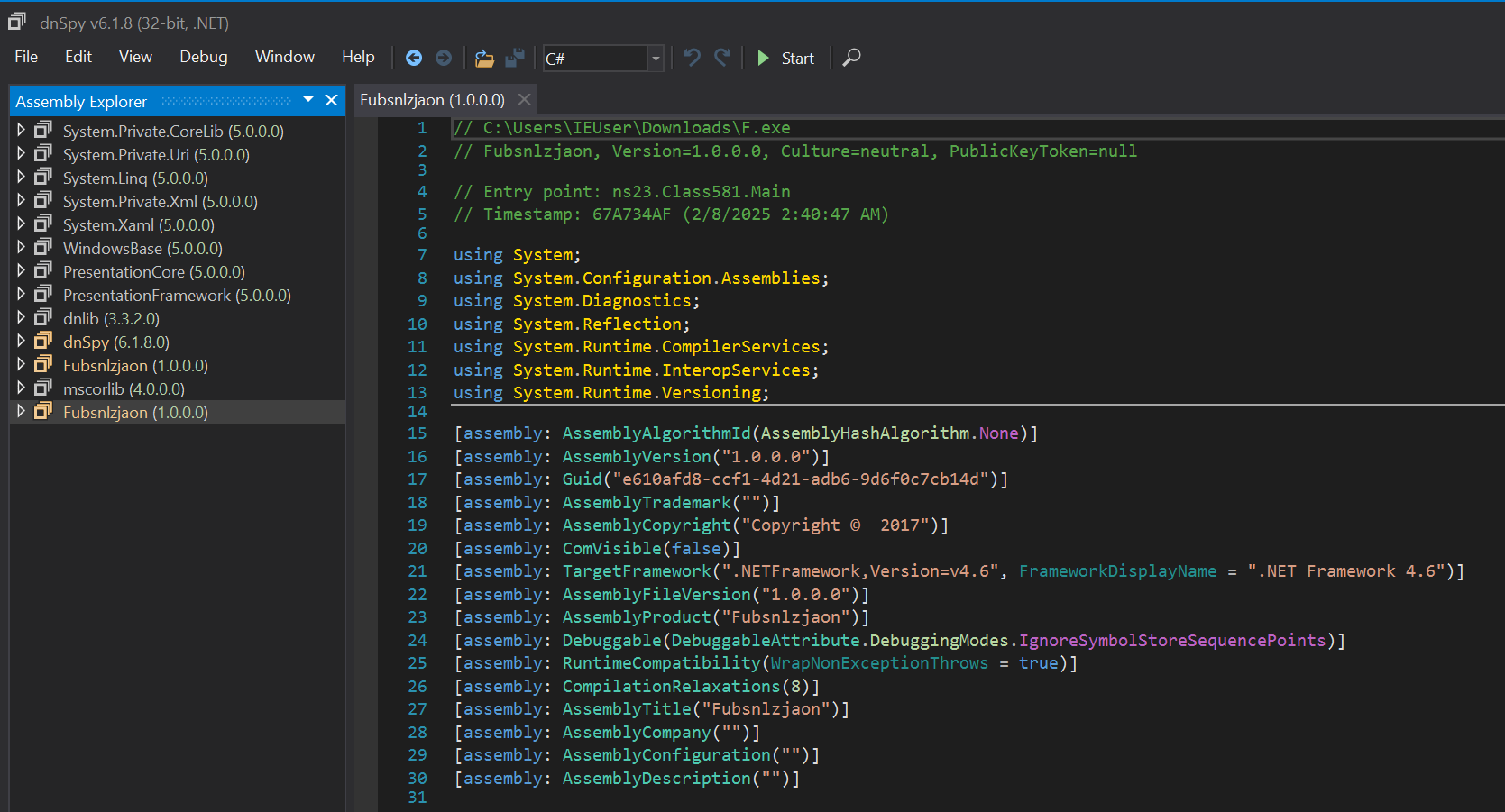
Task: Click the using System.Reflection line
Action: tap(572, 324)
